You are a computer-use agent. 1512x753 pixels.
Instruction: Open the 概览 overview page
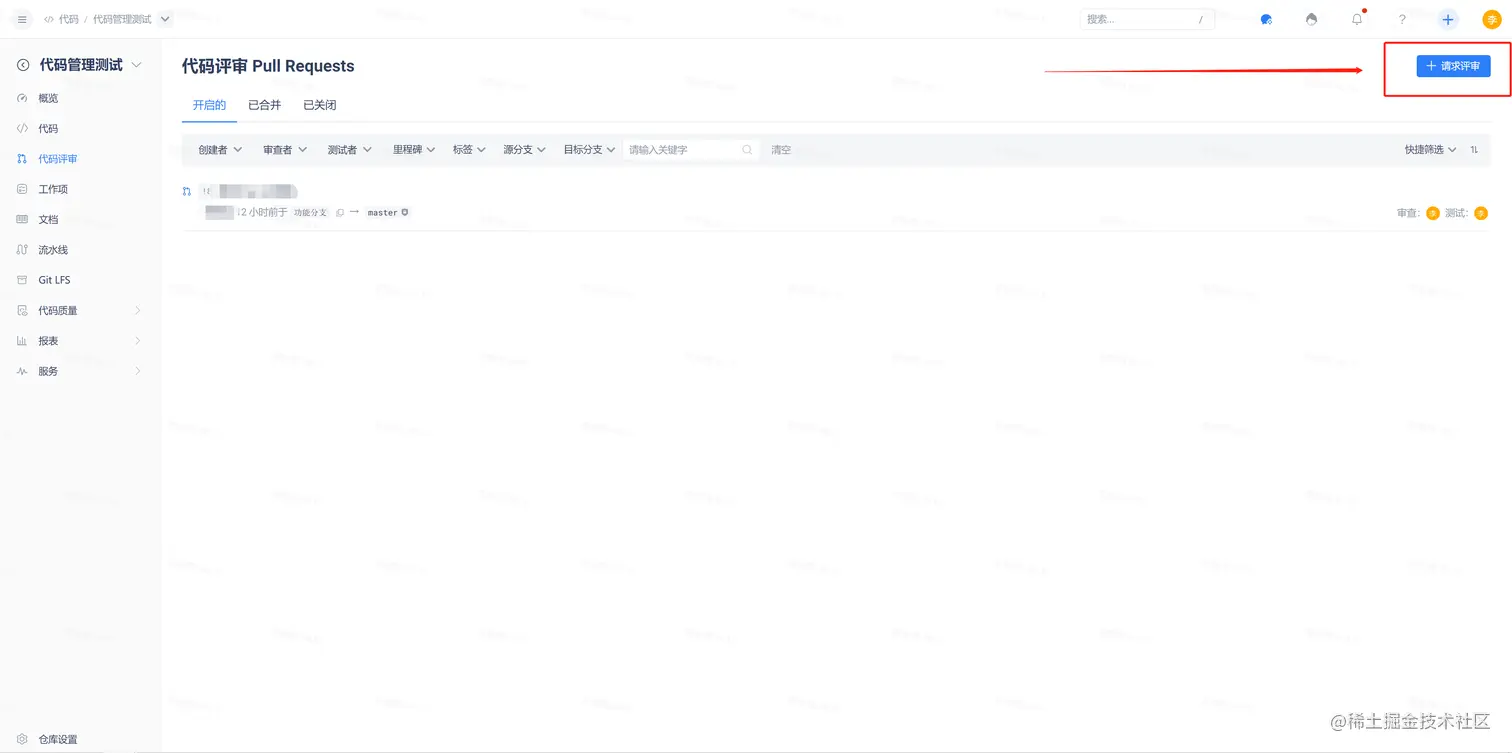48,98
